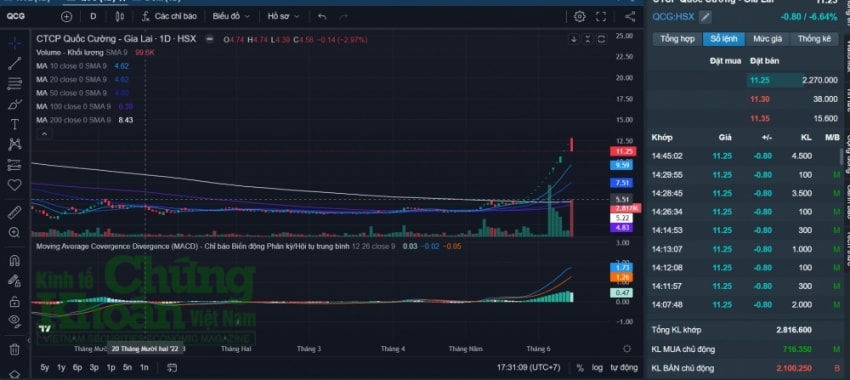The width and height of the screenshot is (850, 380).
Task: Open Các chỉ báo indicators
Action: 169,16
